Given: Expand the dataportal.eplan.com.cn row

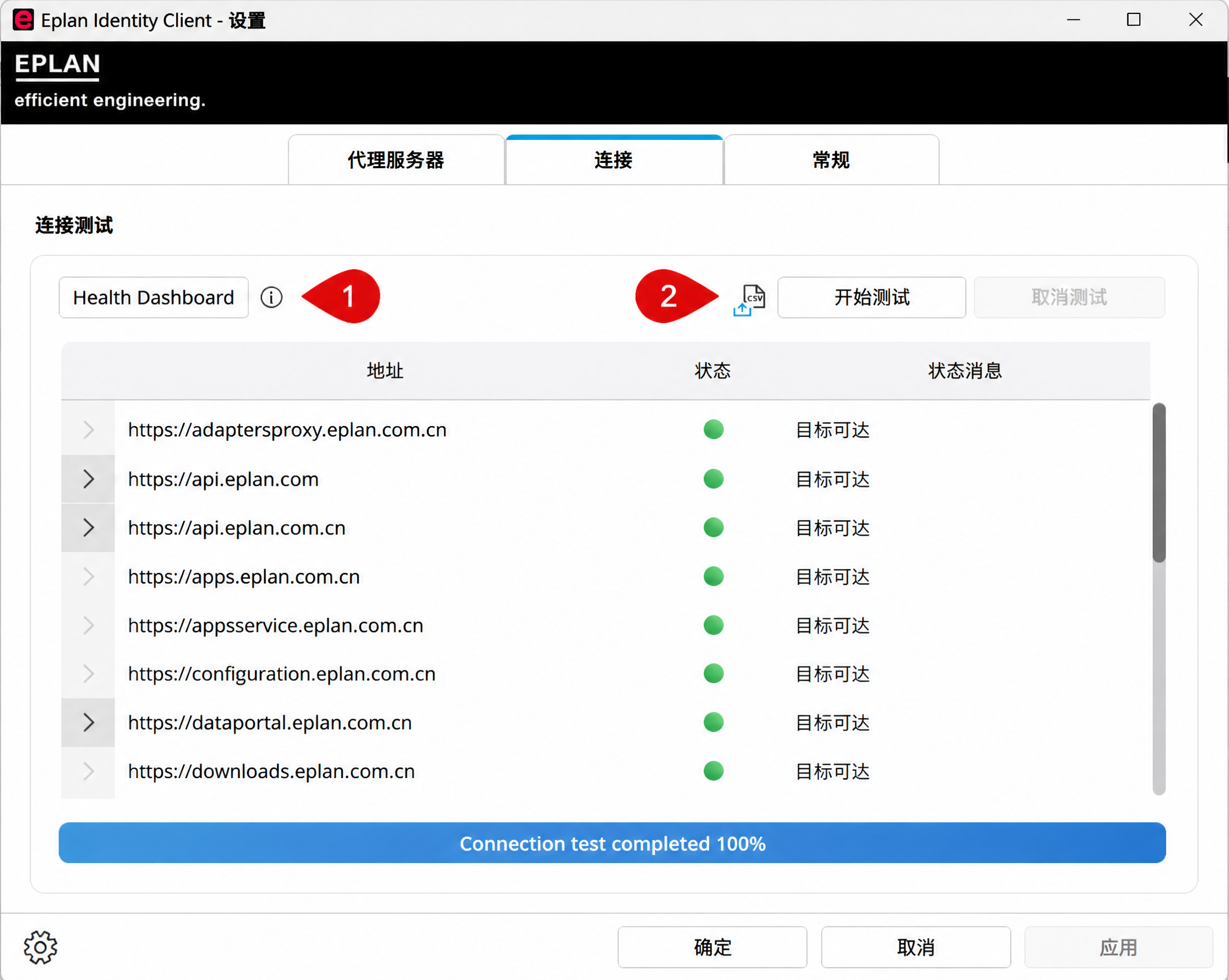Looking at the screenshot, I should tap(88, 722).
